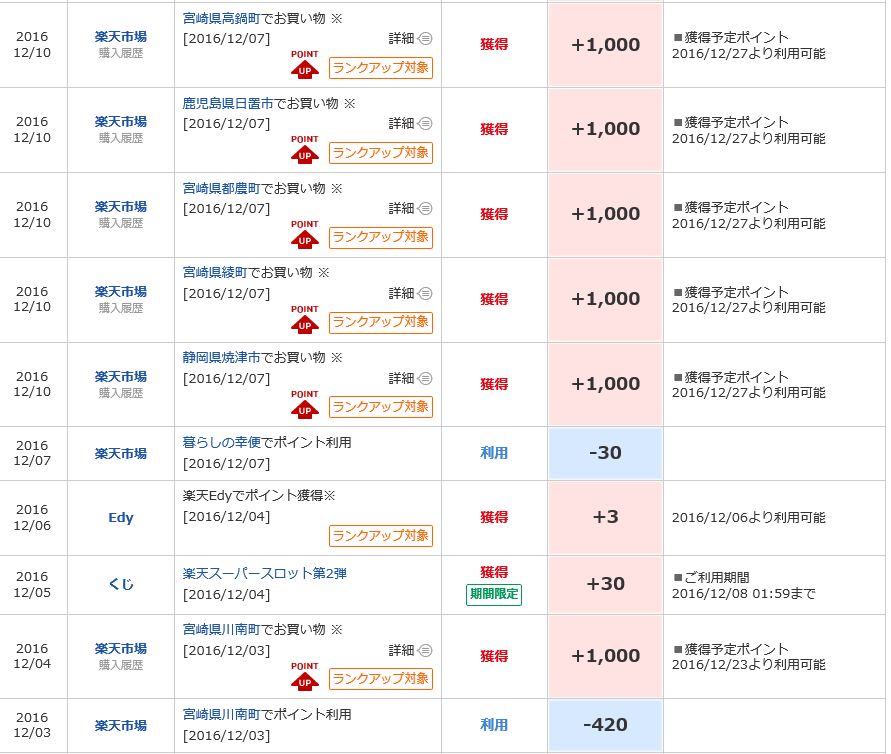The width and height of the screenshot is (891, 754).
Task: Open the くじ service link
Action: 120,585
